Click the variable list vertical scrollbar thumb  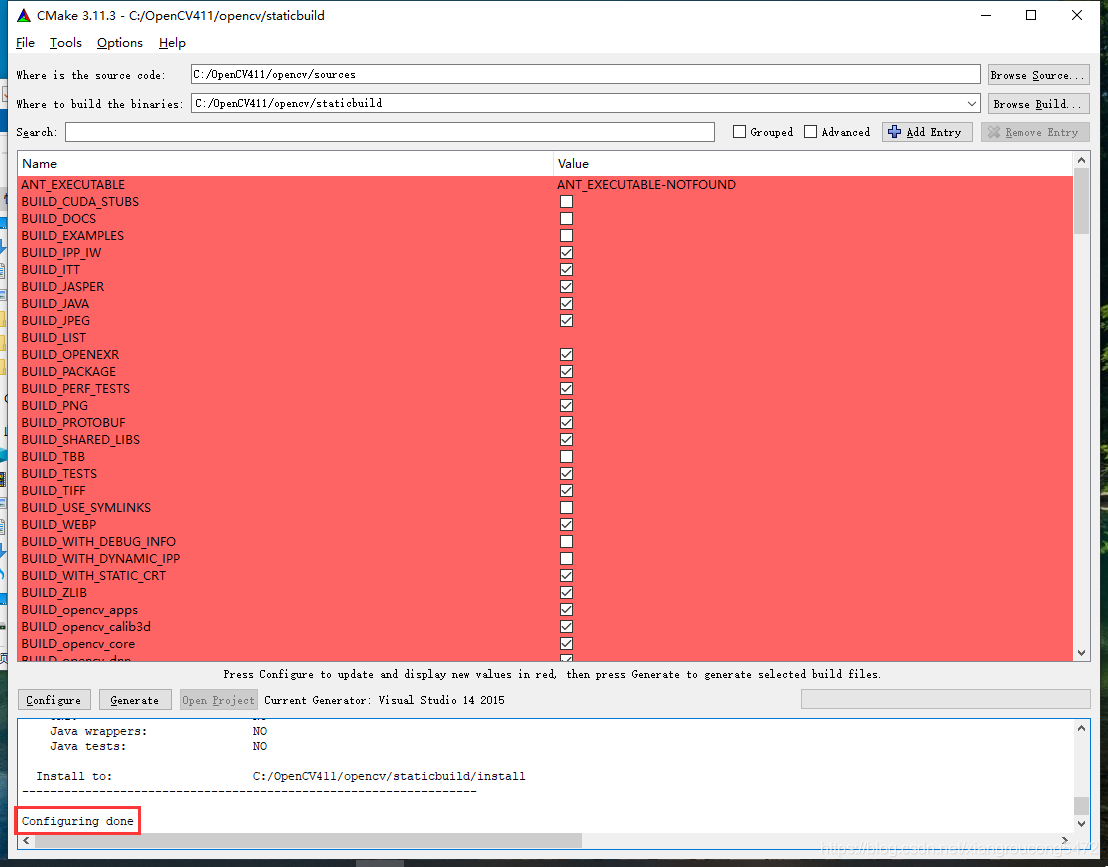pos(1081,201)
